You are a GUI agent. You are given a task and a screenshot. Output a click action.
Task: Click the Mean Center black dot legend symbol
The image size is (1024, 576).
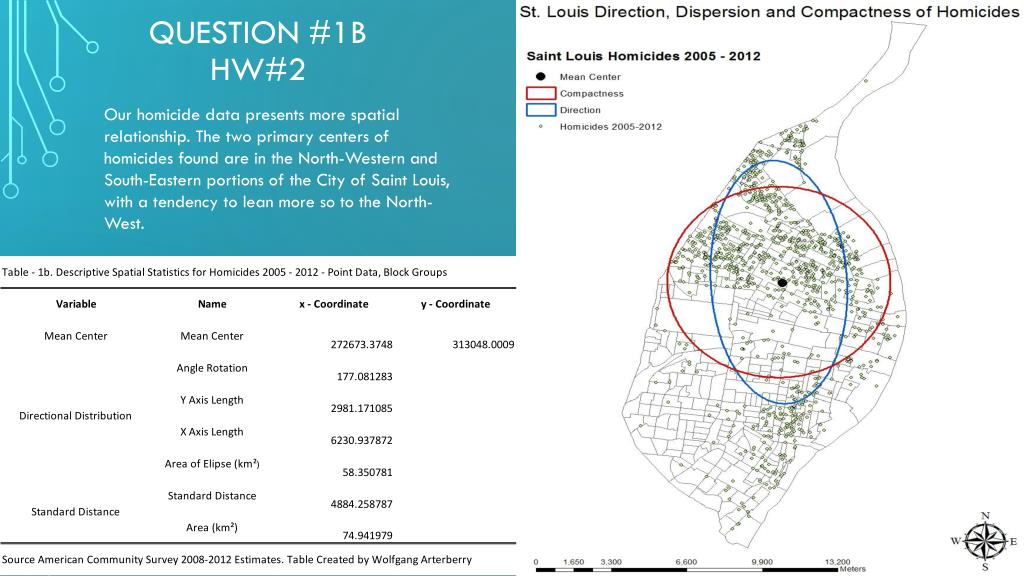[x=540, y=76]
